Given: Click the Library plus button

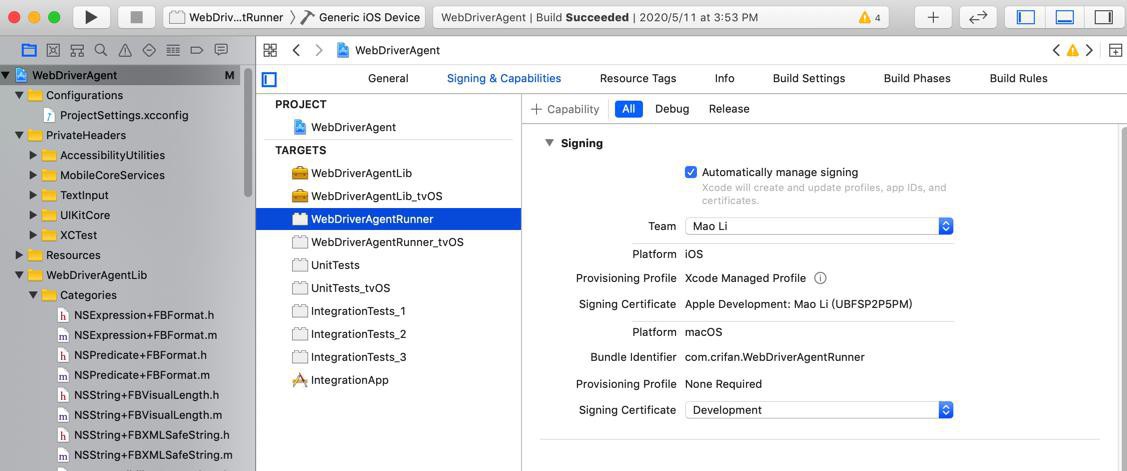Looking at the screenshot, I should (x=934, y=17).
